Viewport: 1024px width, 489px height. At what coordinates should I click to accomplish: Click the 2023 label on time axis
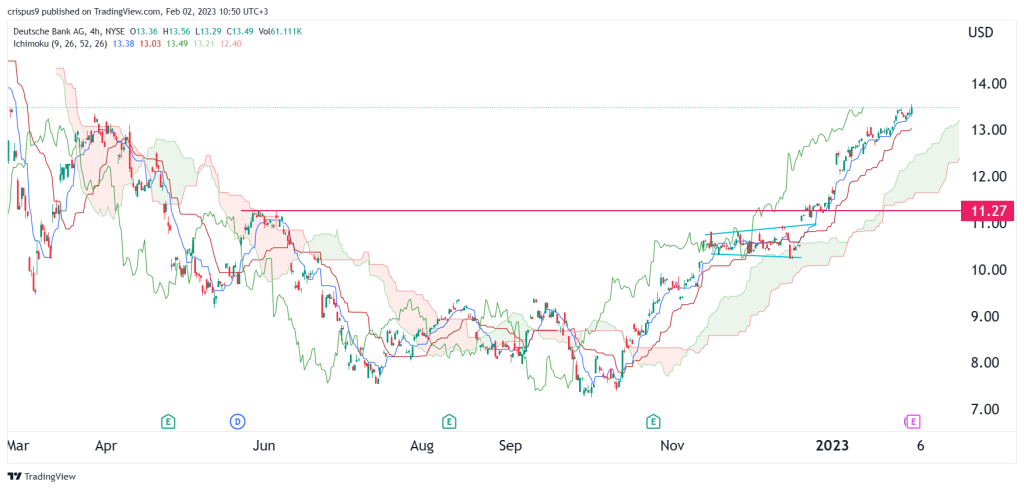coord(833,447)
